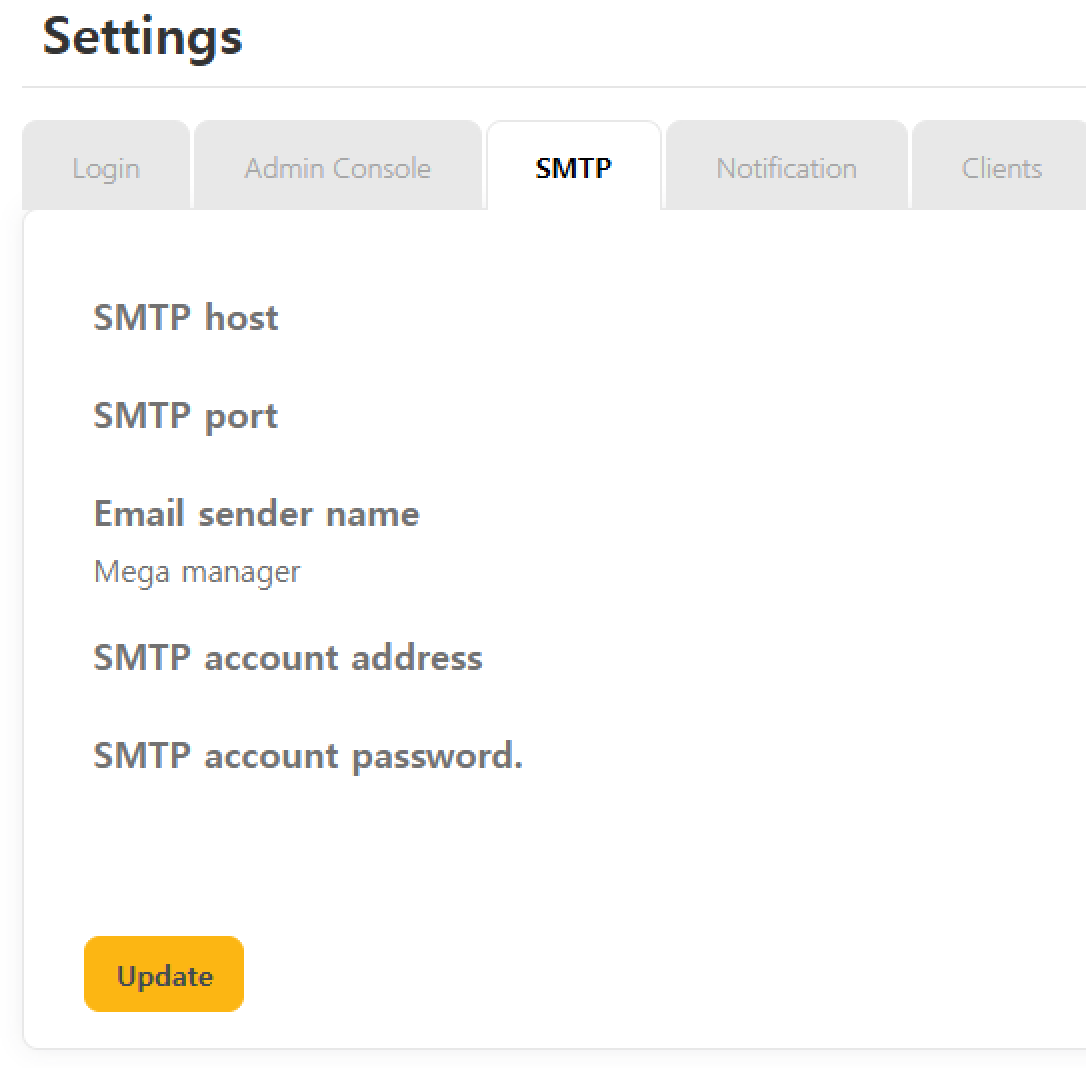Click the word 'password.' in the last label
Screen dimensions: 1086x1068
point(437,757)
